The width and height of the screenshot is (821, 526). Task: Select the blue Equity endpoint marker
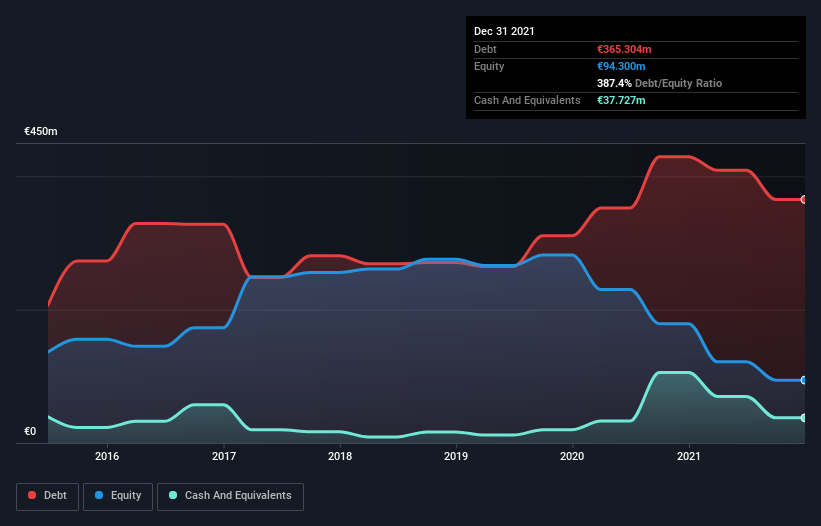coord(804,380)
